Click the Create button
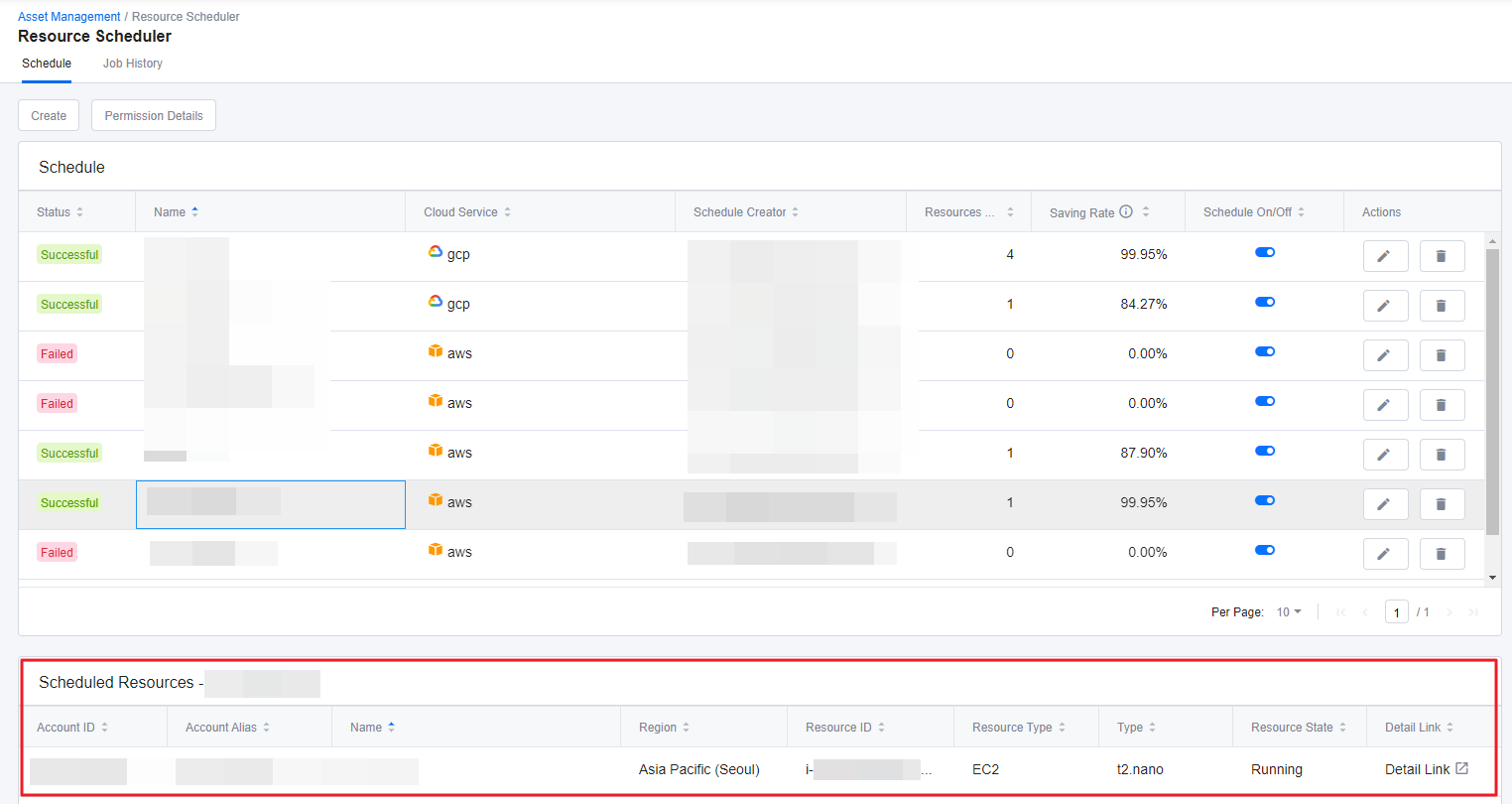1512x804 pixels. (49, 116)
